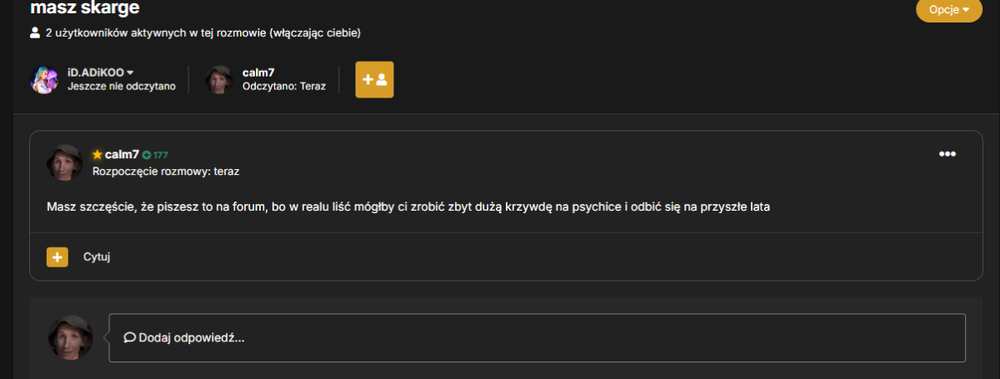Click the speech bubble icon in reply box
This screenshot has width=1000, height=379.
pos(129,338)
